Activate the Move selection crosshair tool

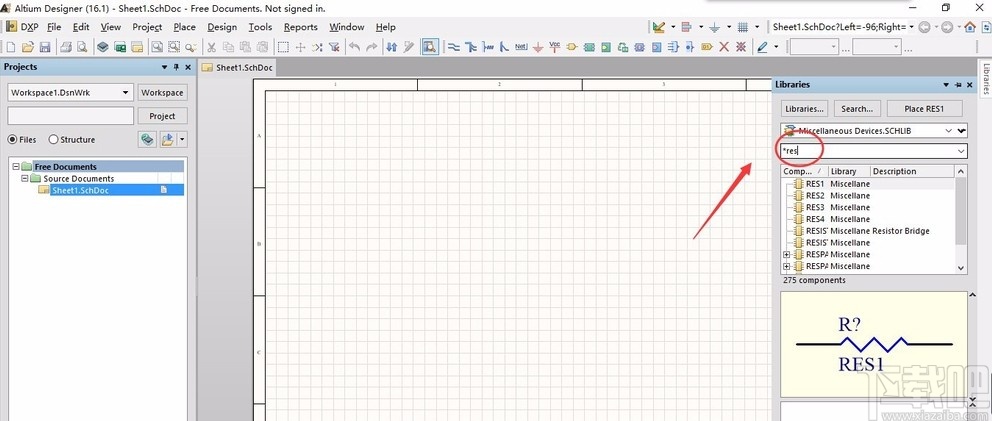[x=301, y=47]
